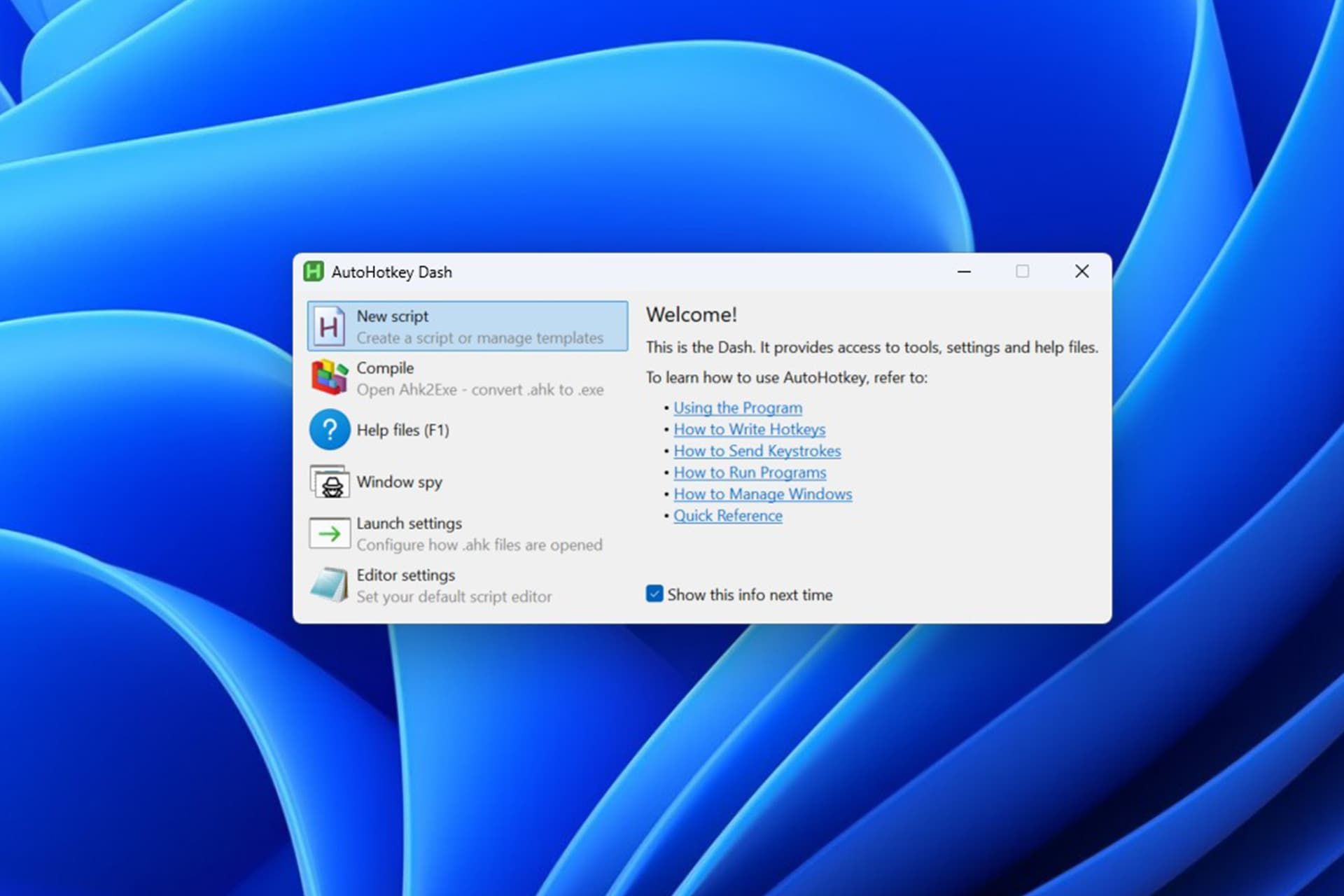The image size is (1344, 896).
Task: Select the Help files (F1) label
Action: click(x=403, y=430)
